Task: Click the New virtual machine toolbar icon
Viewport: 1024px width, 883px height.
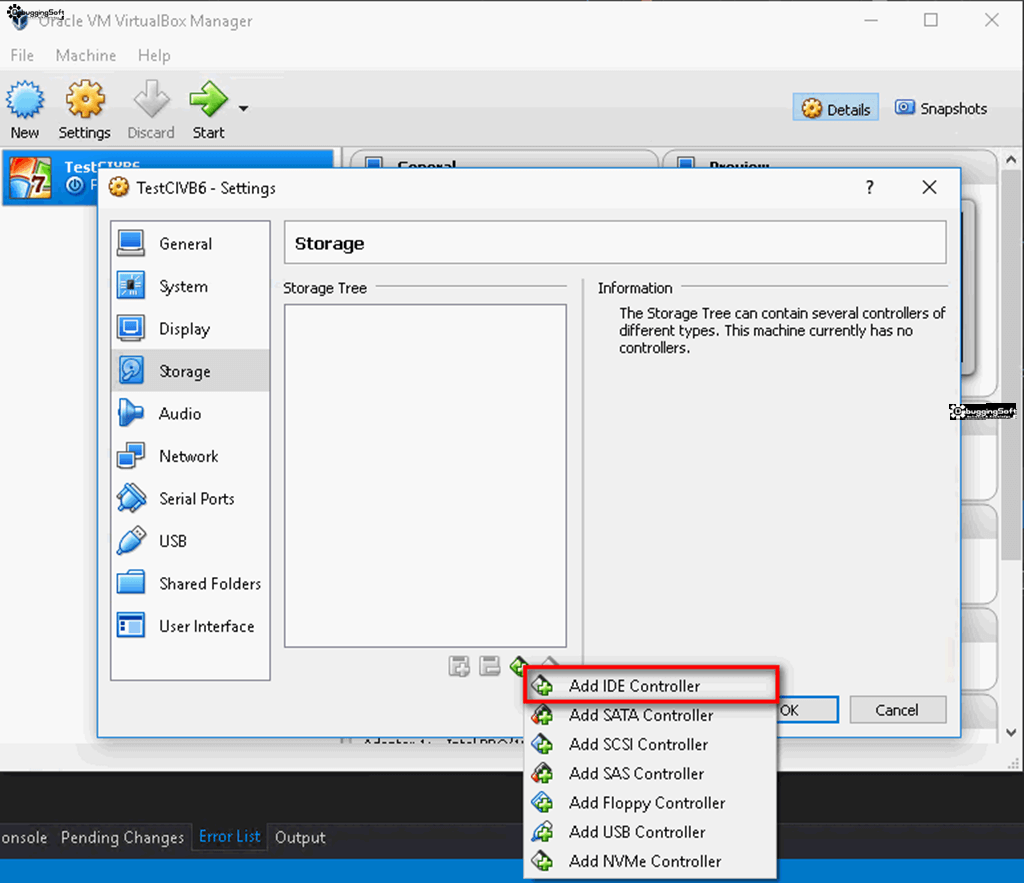Action: [25, 110]
